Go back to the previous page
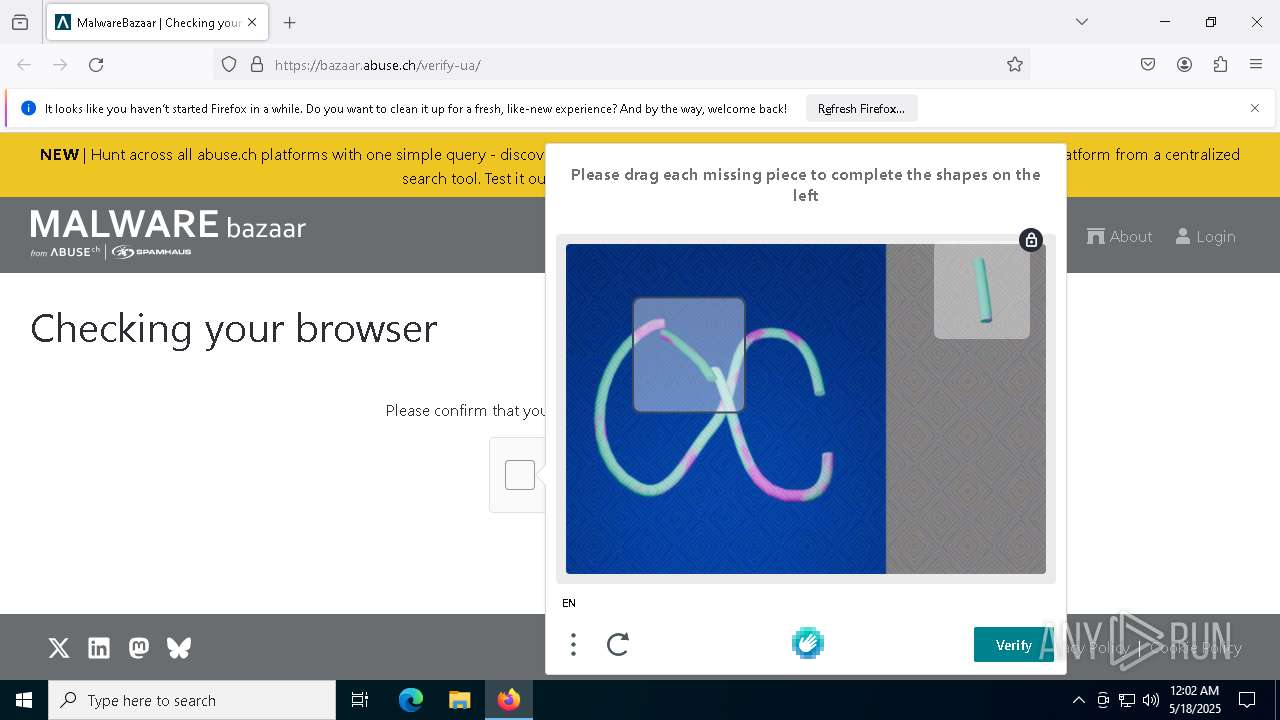 (24, 65)
